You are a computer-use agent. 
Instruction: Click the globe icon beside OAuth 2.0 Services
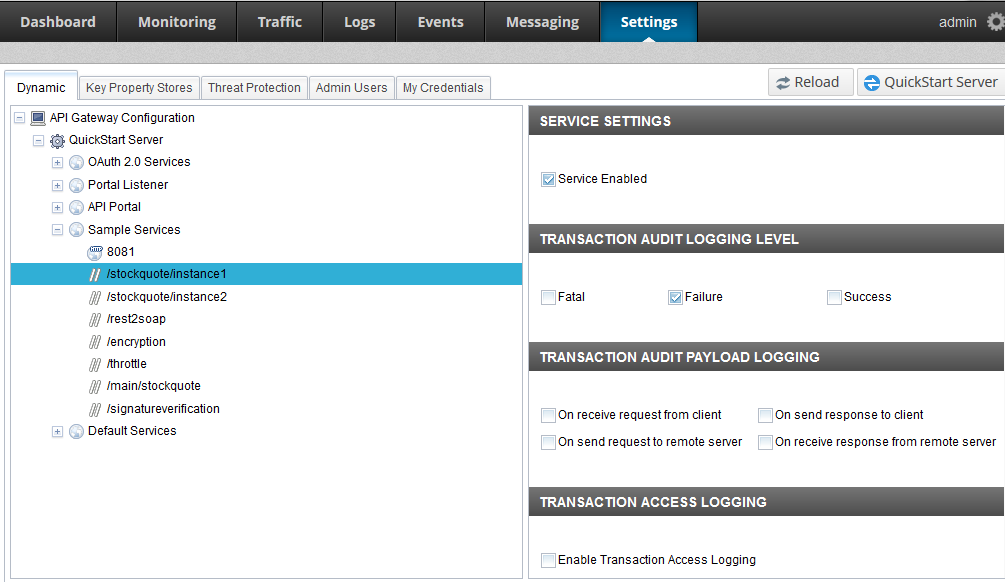75,162
